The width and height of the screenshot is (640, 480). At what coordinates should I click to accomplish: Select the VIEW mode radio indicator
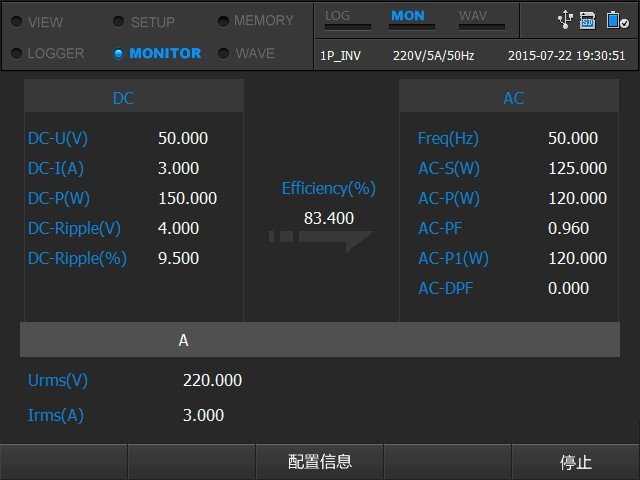[16, 21]
